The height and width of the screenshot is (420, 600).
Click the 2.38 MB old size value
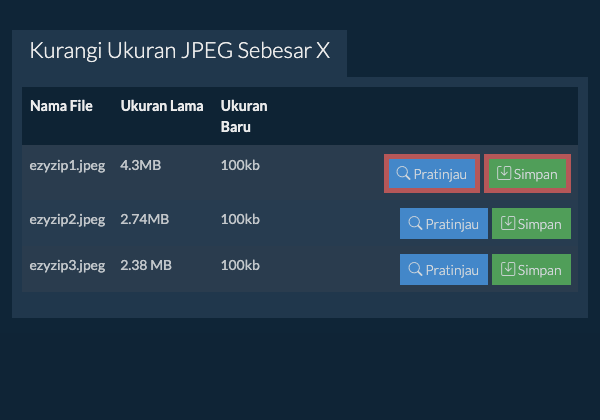pos(146,265)
